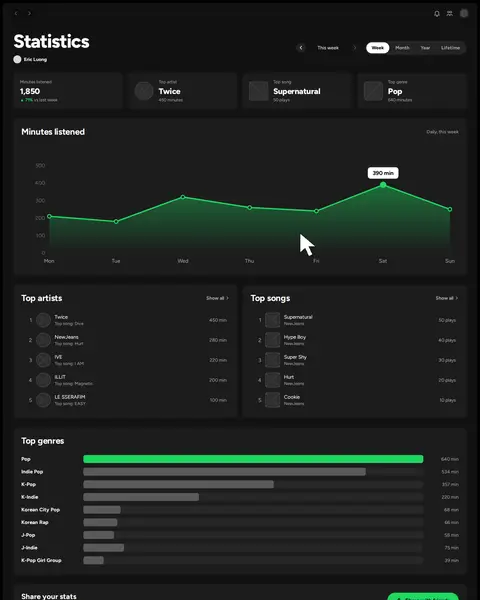Click Hurt cover art in Top songs
480x600 pixels.
[x=273, y=380]
